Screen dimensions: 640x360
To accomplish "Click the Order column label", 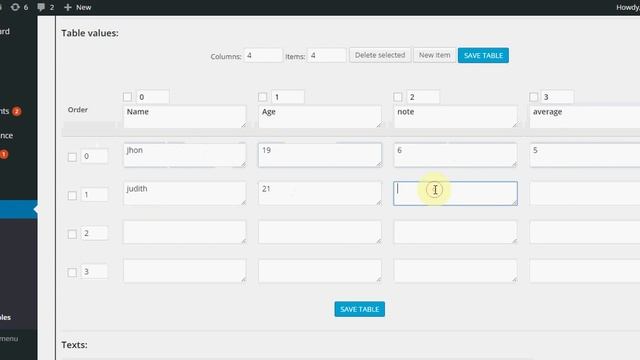I will click(78, 110).
